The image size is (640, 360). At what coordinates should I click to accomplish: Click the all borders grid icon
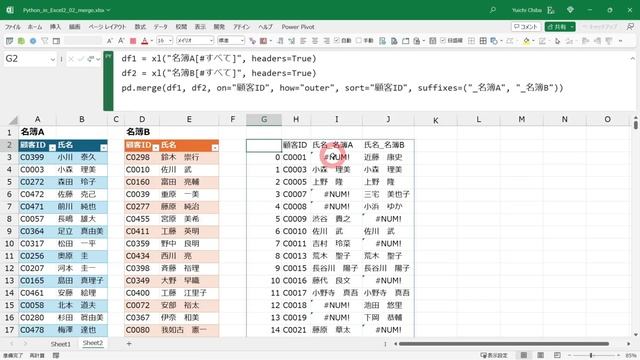click(483, 41)
